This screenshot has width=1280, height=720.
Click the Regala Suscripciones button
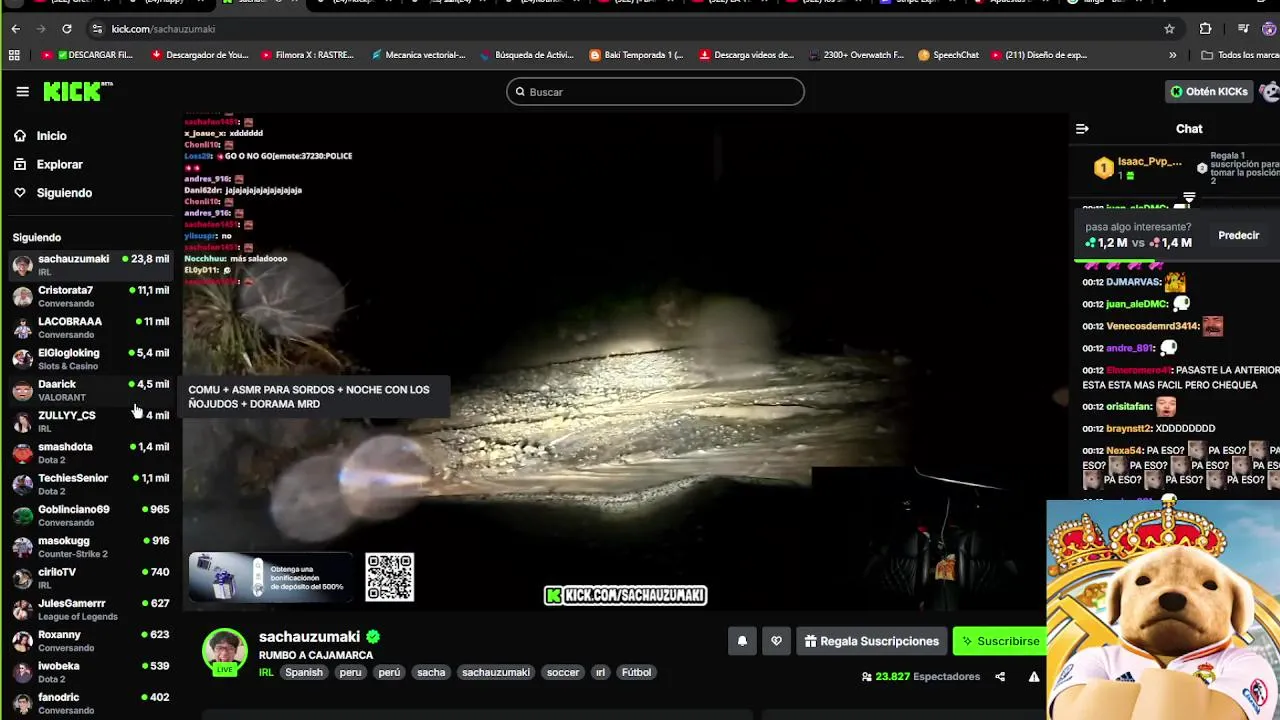click(x=872, y=641)
